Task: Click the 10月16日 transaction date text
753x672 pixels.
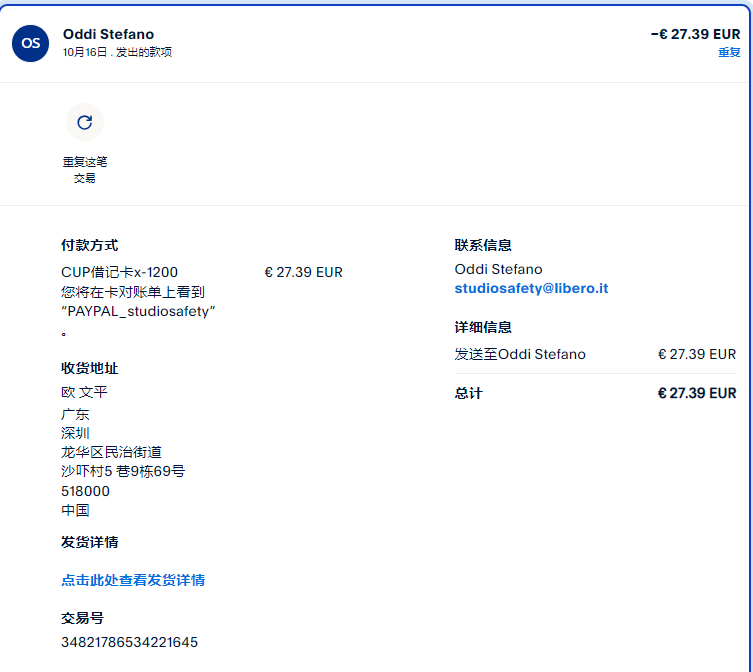Action: [x=85, y=52]
